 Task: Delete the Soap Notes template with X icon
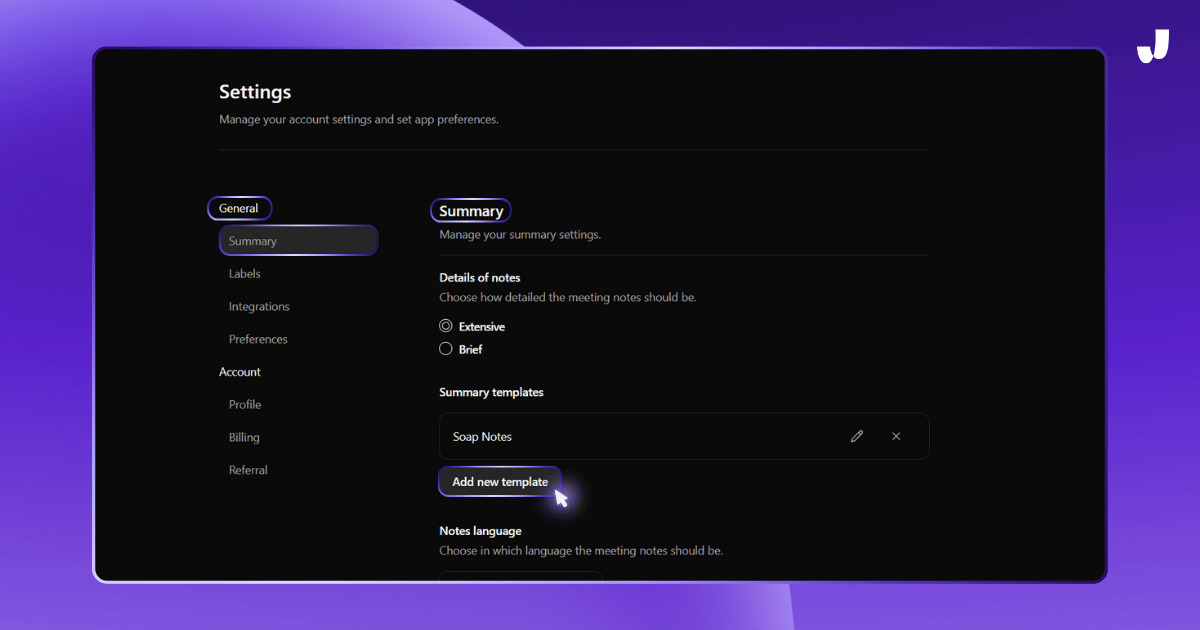point(896,436)
